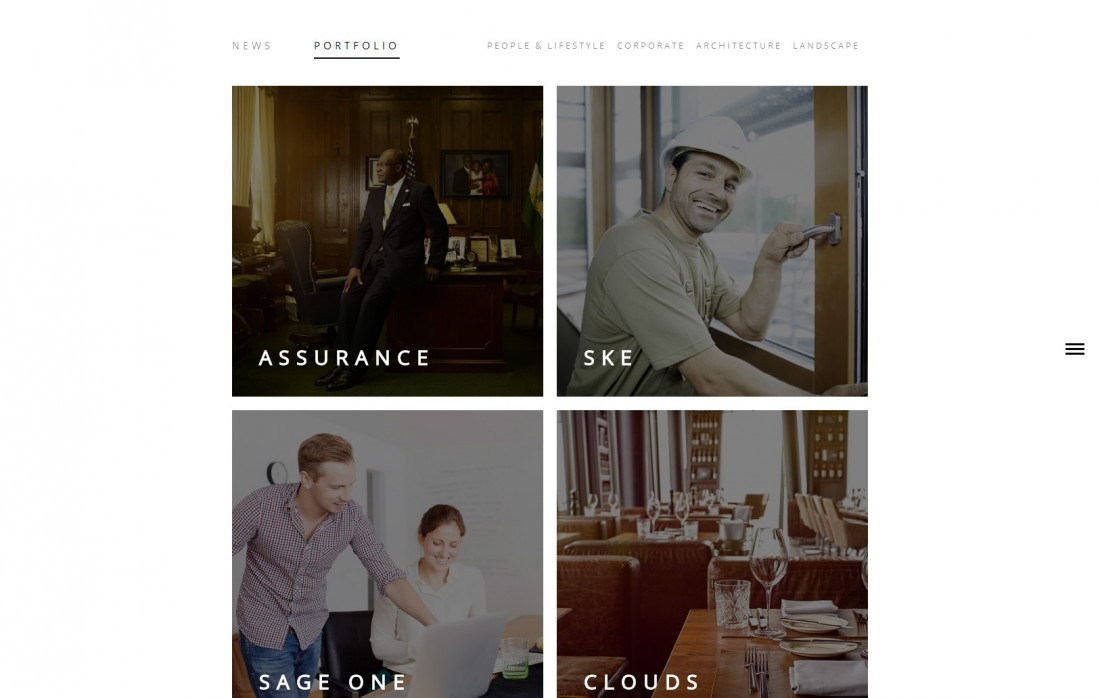This screenshot has width=1100, height=698.
Task: Click the man in suit photo
Action: coord(389,267)
